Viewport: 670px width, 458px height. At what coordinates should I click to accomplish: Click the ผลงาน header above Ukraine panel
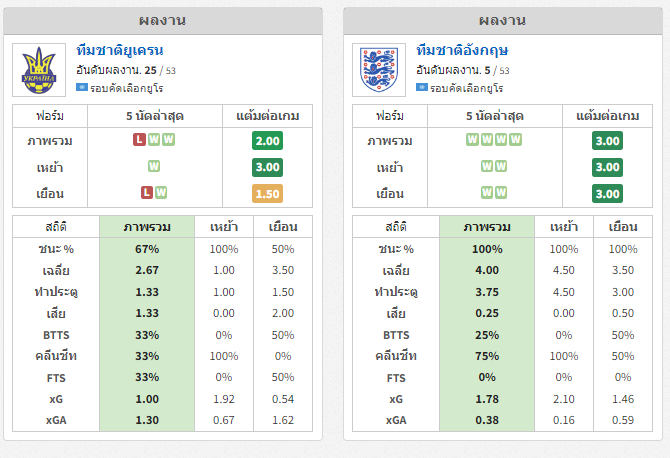tap(163, 21)
